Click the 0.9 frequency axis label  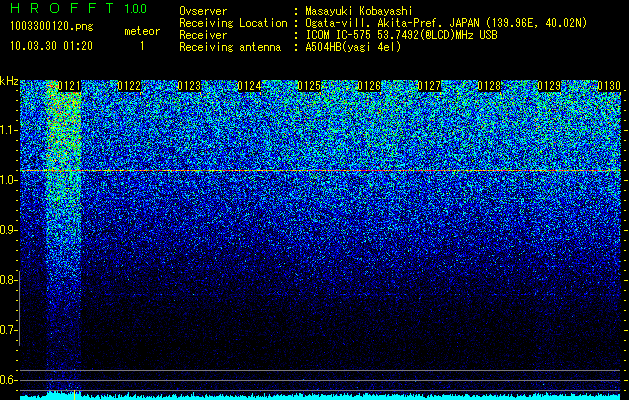[x=8, y=230]
